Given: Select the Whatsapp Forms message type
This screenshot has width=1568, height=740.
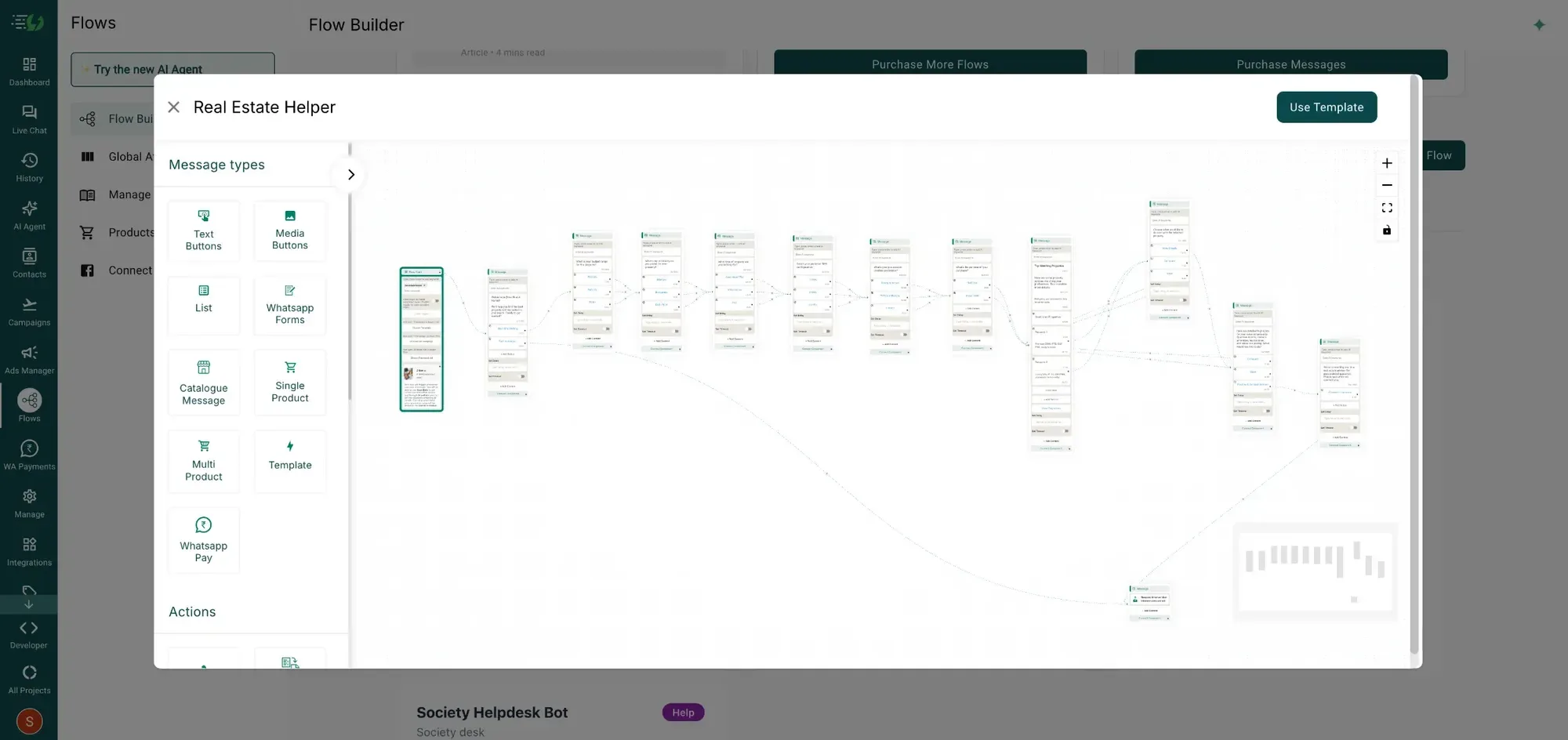Looking at the screenshot, I should click(x=290, y=306).
